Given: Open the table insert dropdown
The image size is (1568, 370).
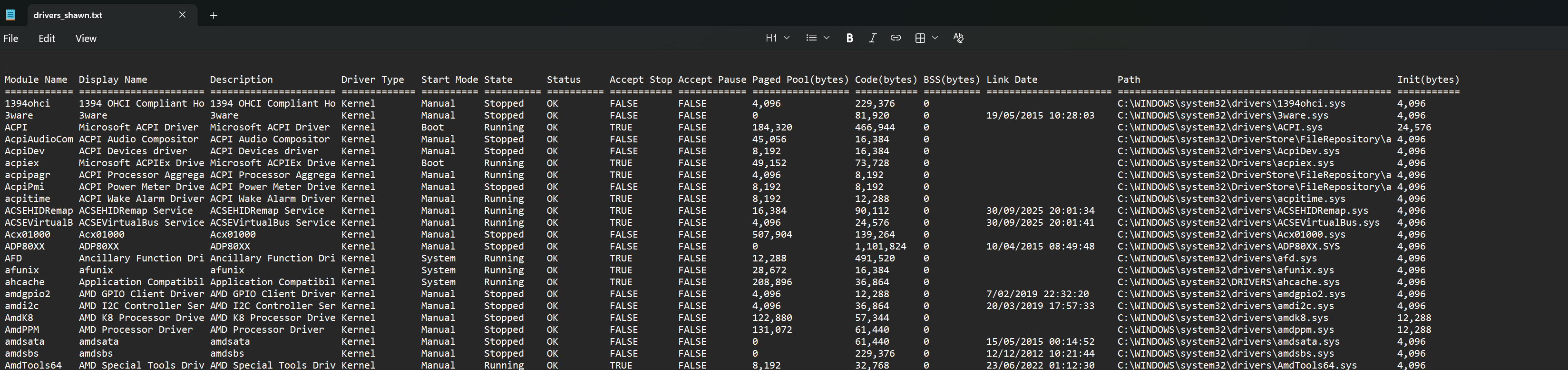Looking at the screenshot, I should pyautogui.click(x=926, y=38).
